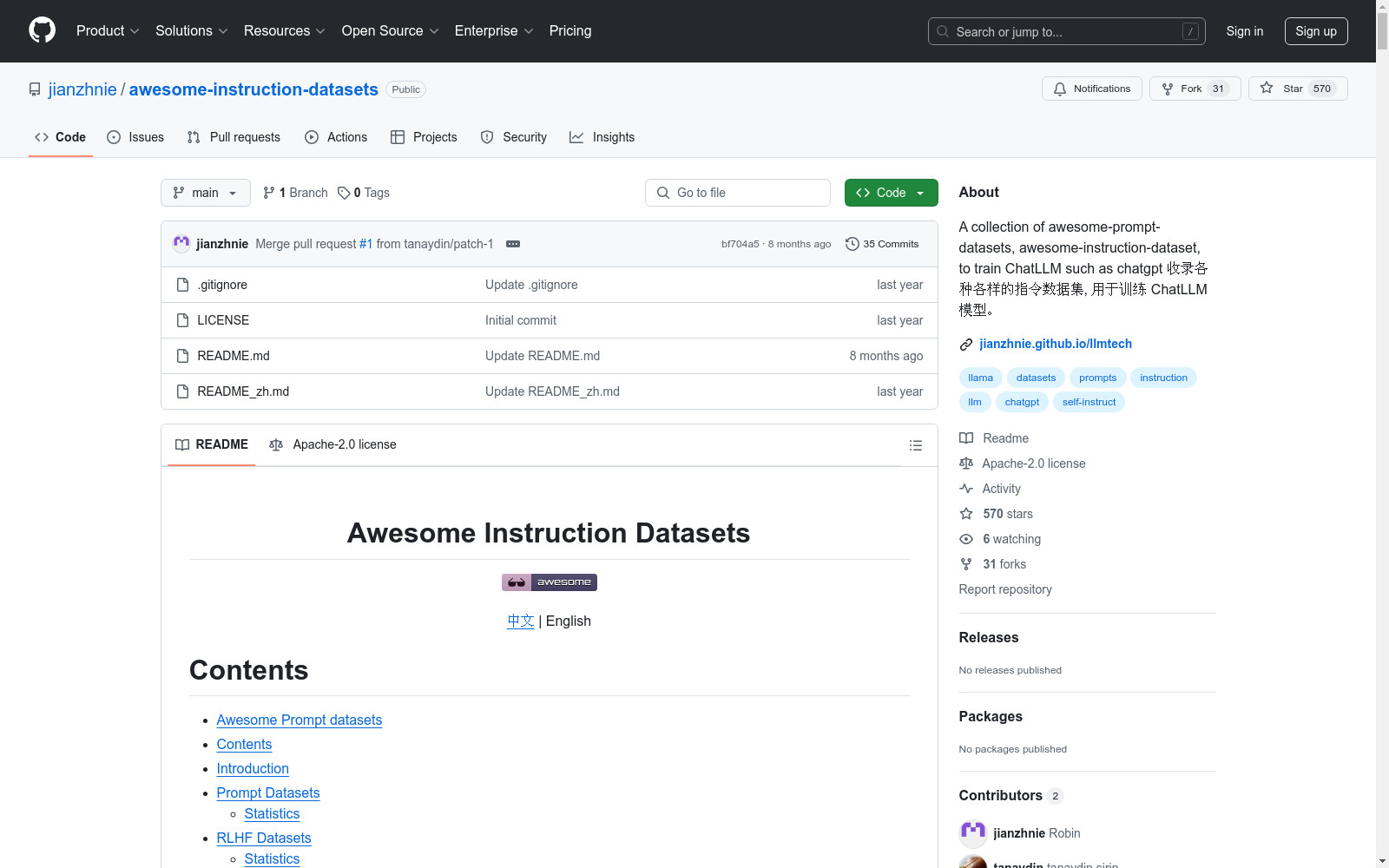This screenshot has height=868, width=1389.
Task: Click the self-instruct topic tag
Action: [x=1089, y=402]
